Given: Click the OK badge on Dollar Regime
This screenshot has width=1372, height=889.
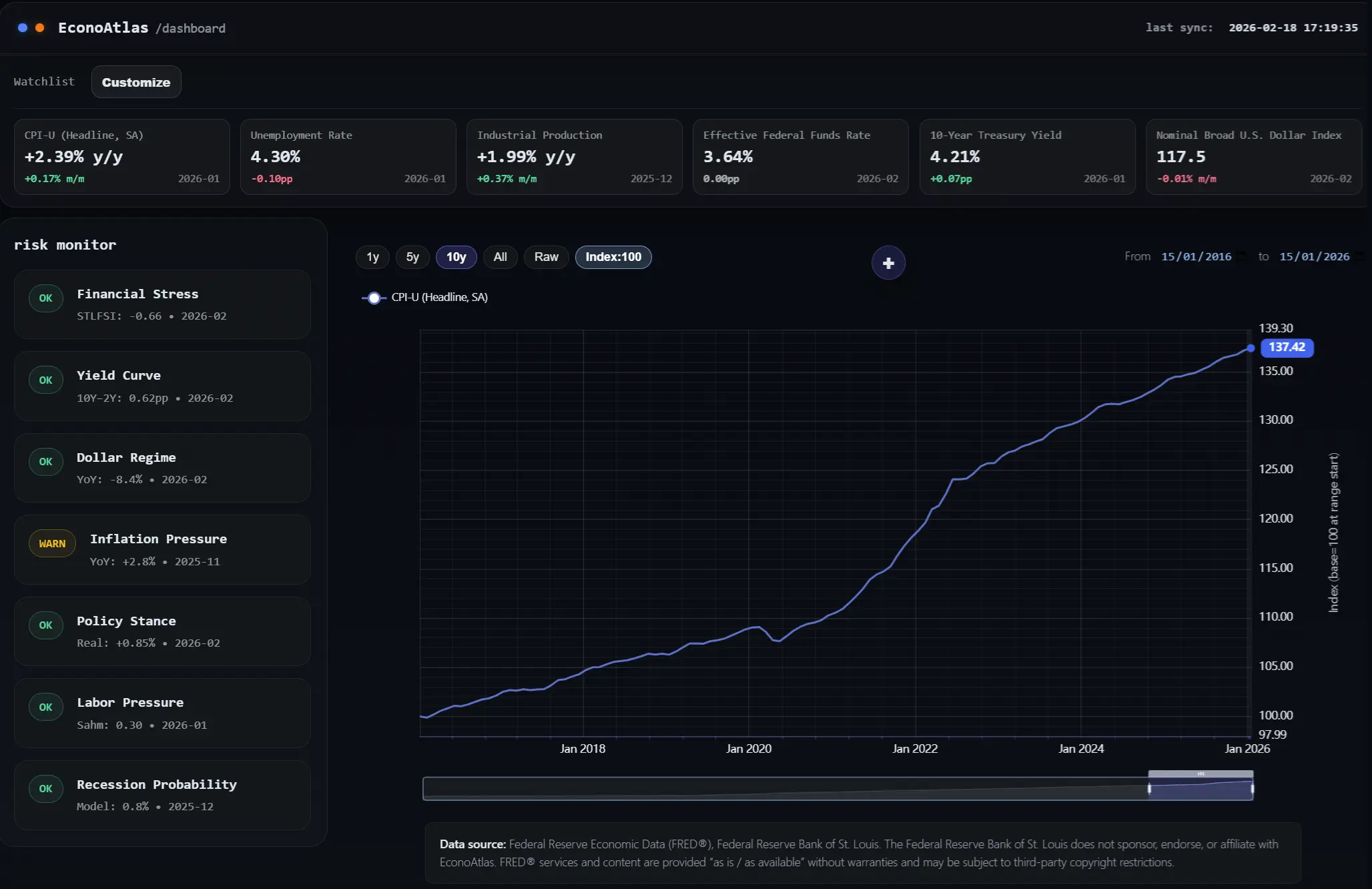Looking at the screenshot, I should pyautogui.click(x=45, y=461).
